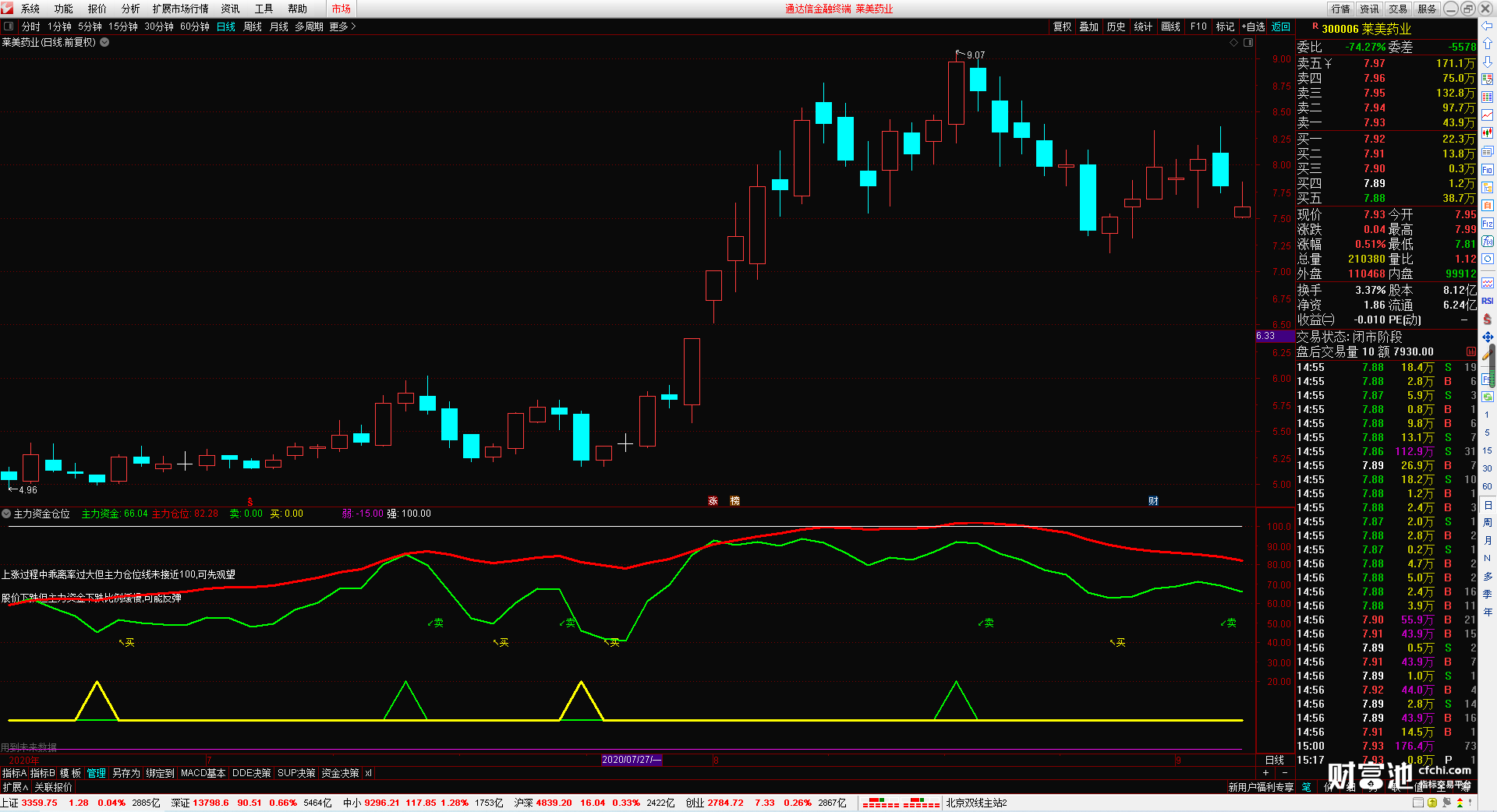1497x812 pixels.
Task: Open the 分析 menu
Action: click(131, 9)
